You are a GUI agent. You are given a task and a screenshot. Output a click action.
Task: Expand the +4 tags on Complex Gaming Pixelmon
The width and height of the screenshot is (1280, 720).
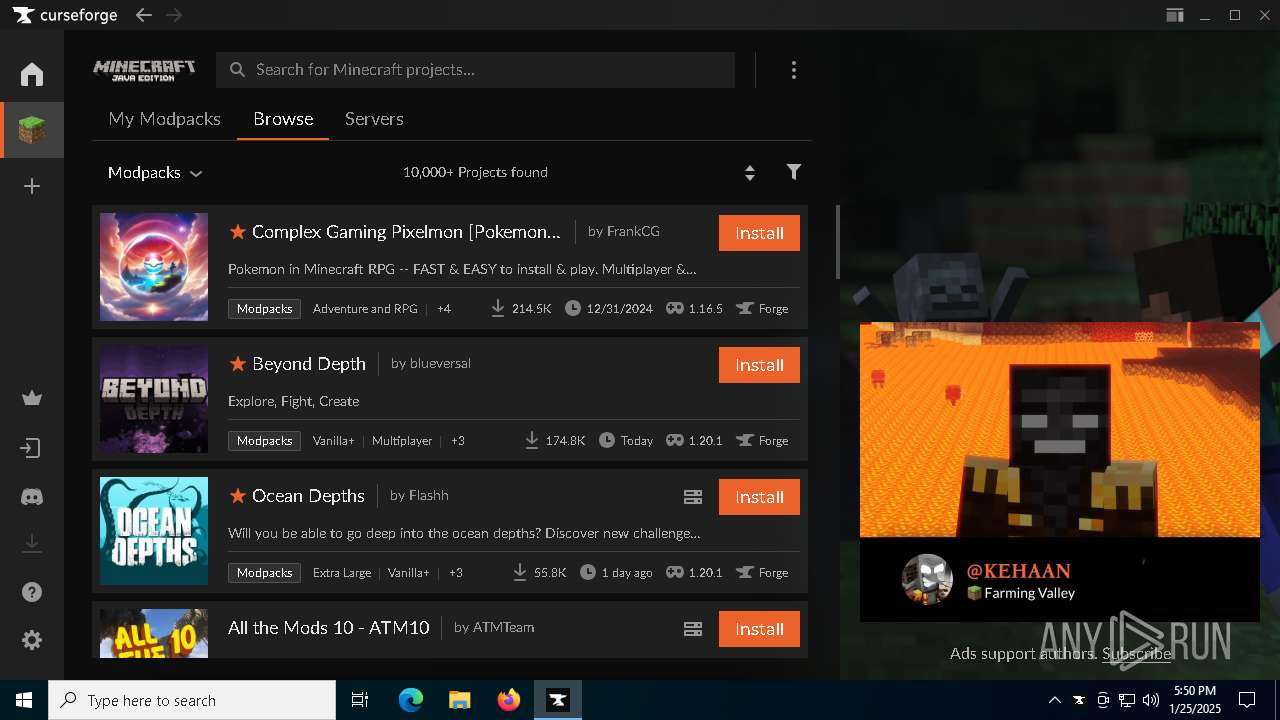444,309
